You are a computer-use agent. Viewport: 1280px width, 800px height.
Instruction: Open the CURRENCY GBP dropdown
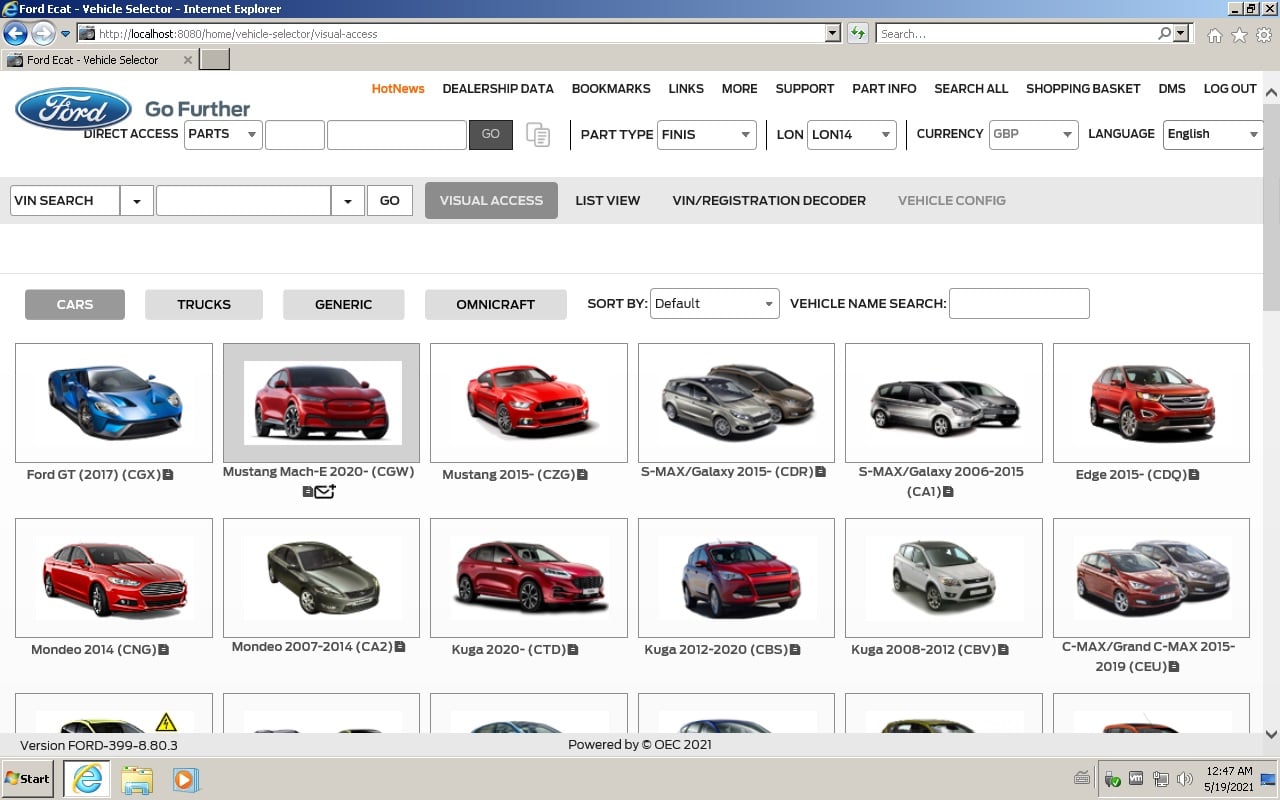tap(1033, 134)
